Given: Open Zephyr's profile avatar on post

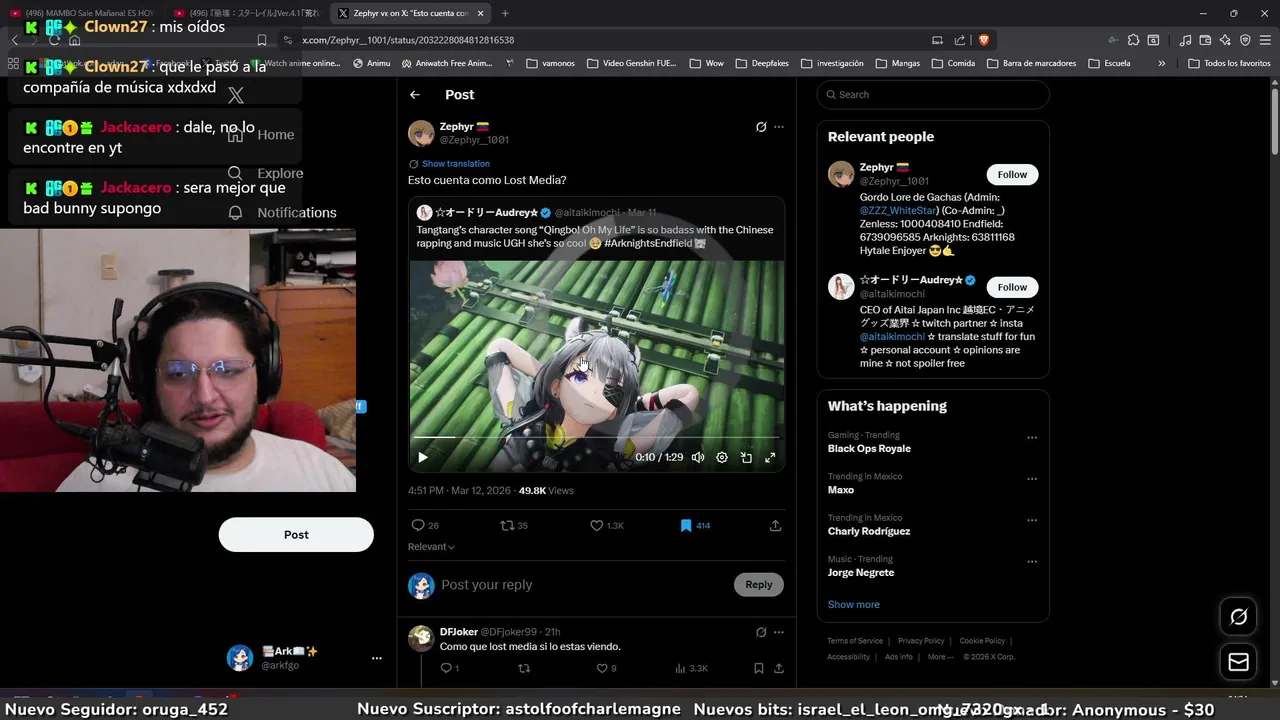Looking at the screenshot, I should click(x=421, y=133).
